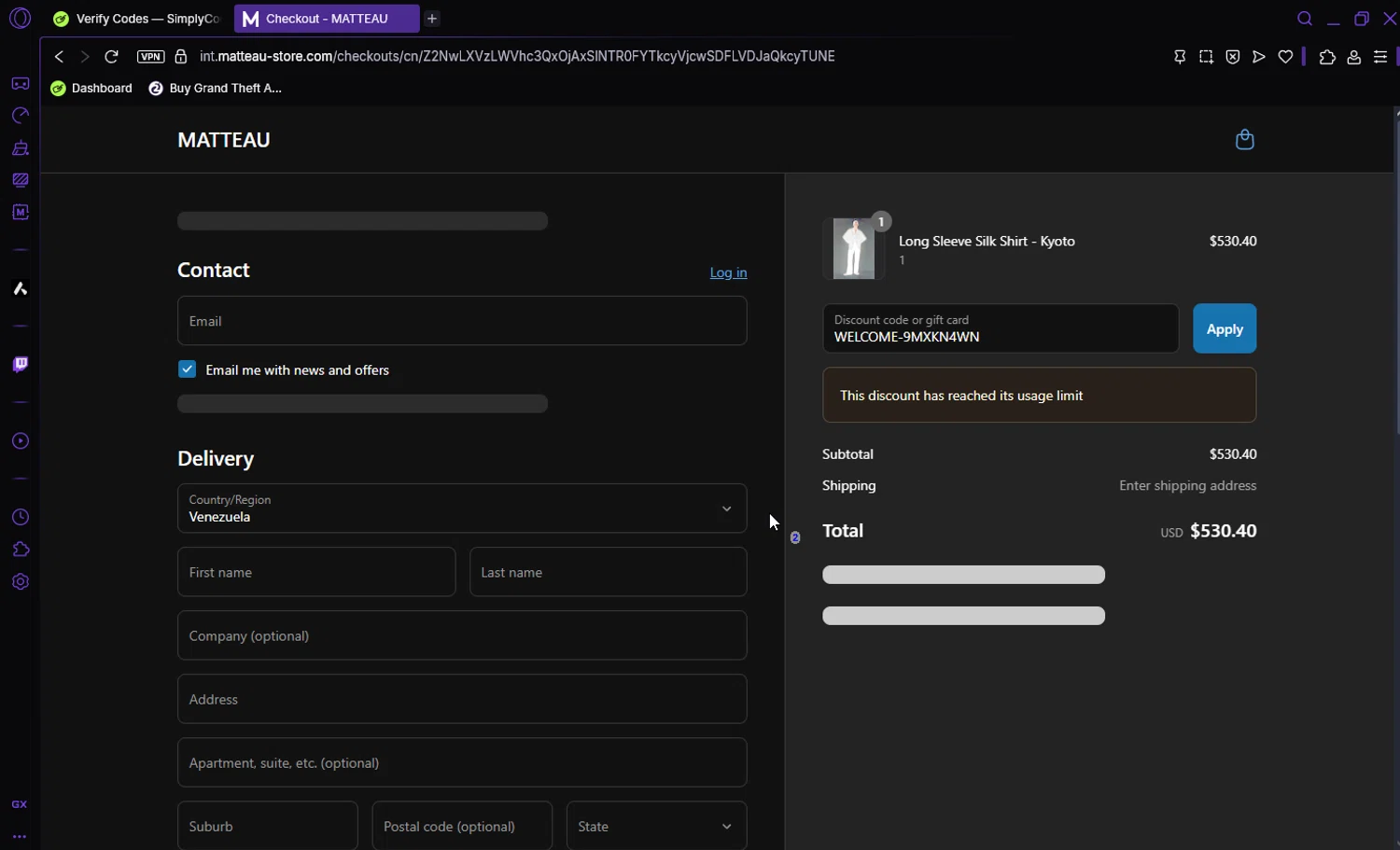Open Easy Setup sliders icon

point(1380,58)
